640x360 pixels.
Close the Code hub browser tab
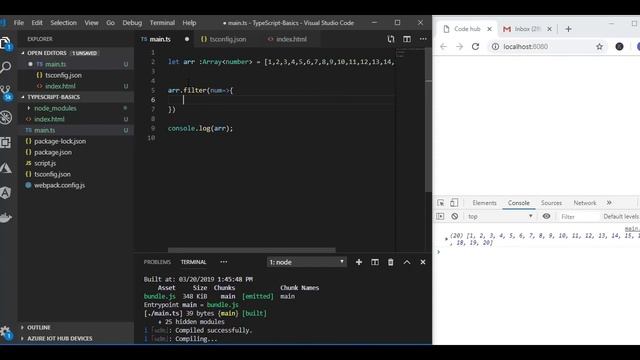(x=489, y=29)
